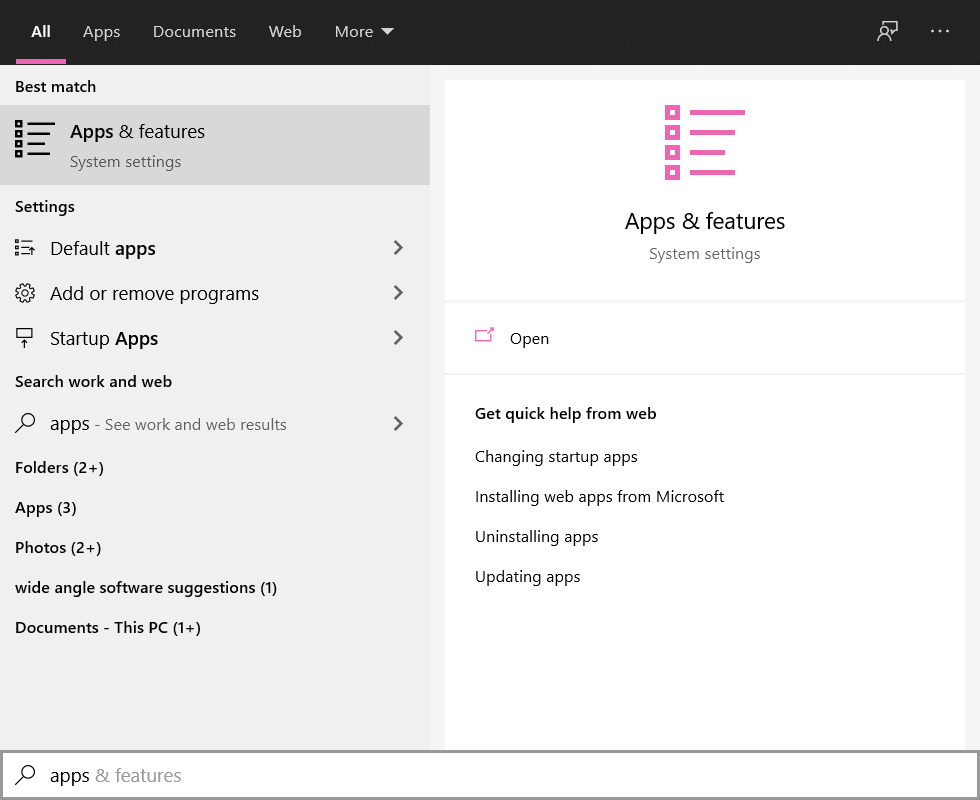Click the feedback person icon in header

887,31
